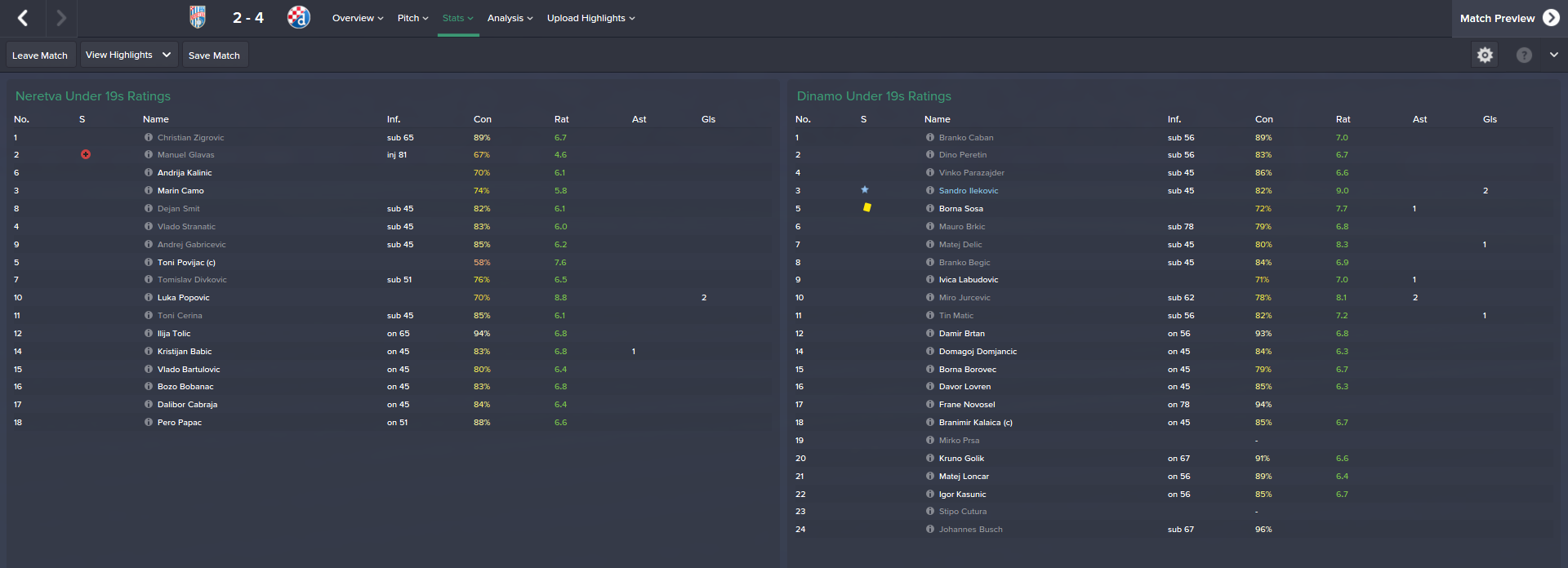This screenshot has height=568, width=1568.
Task: Click the Match Preview arrow icon
Action: [x=1551, y=18]
